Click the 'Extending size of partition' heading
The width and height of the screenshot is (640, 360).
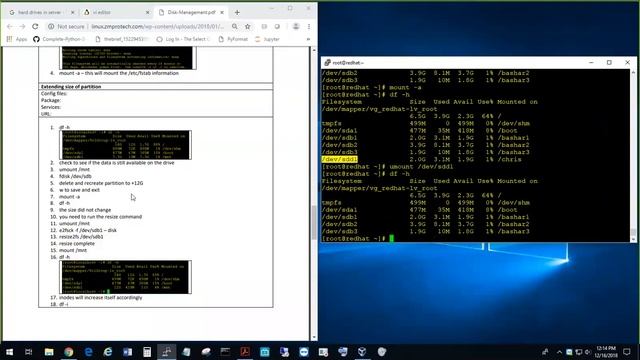pos(71,87)
